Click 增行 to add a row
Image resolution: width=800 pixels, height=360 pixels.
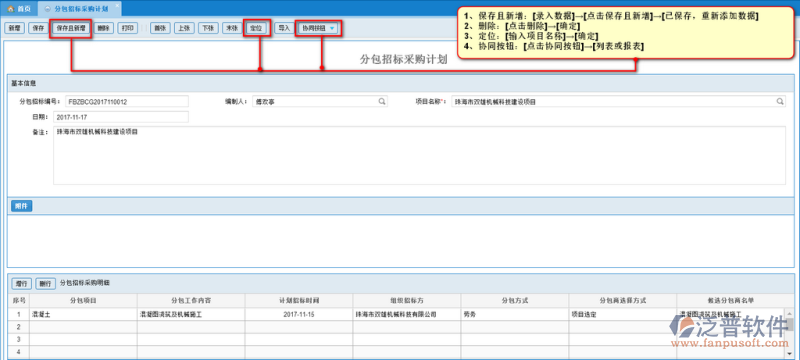click(21, 284)
